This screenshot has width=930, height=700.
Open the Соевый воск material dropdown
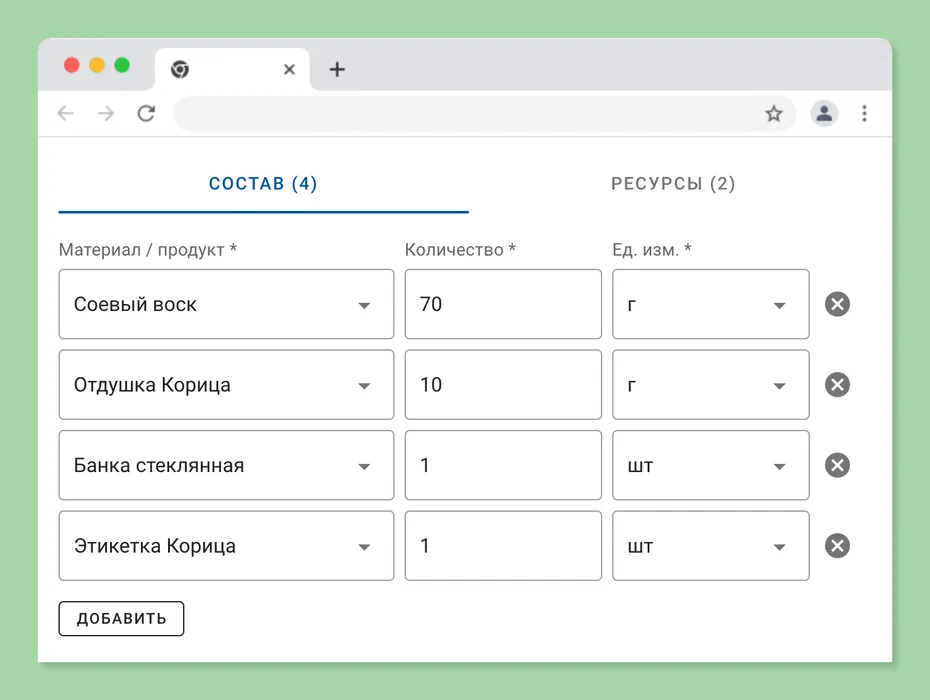pyautogui.click(x=226, y=304)
